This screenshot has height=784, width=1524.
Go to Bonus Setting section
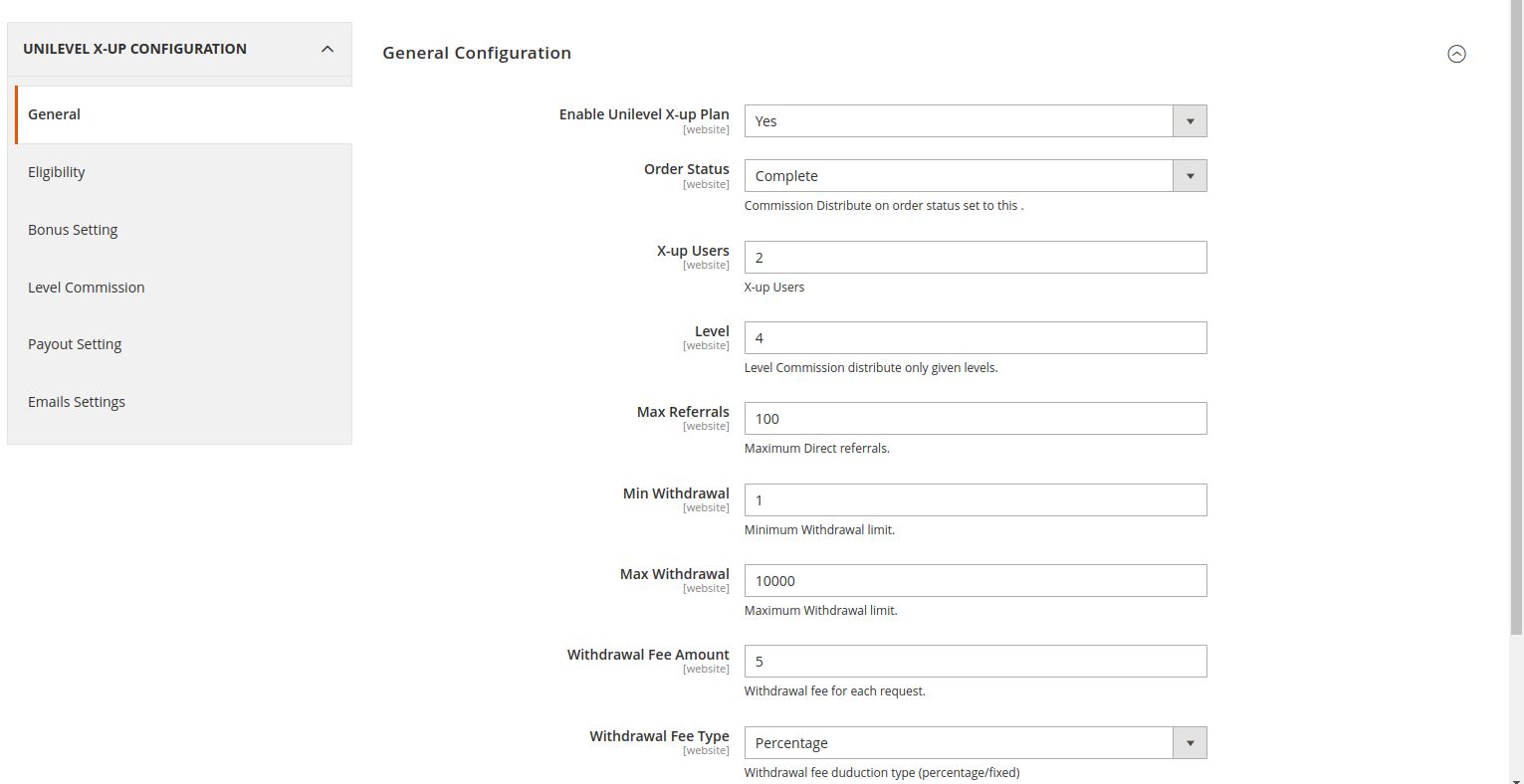click(73, 230)
